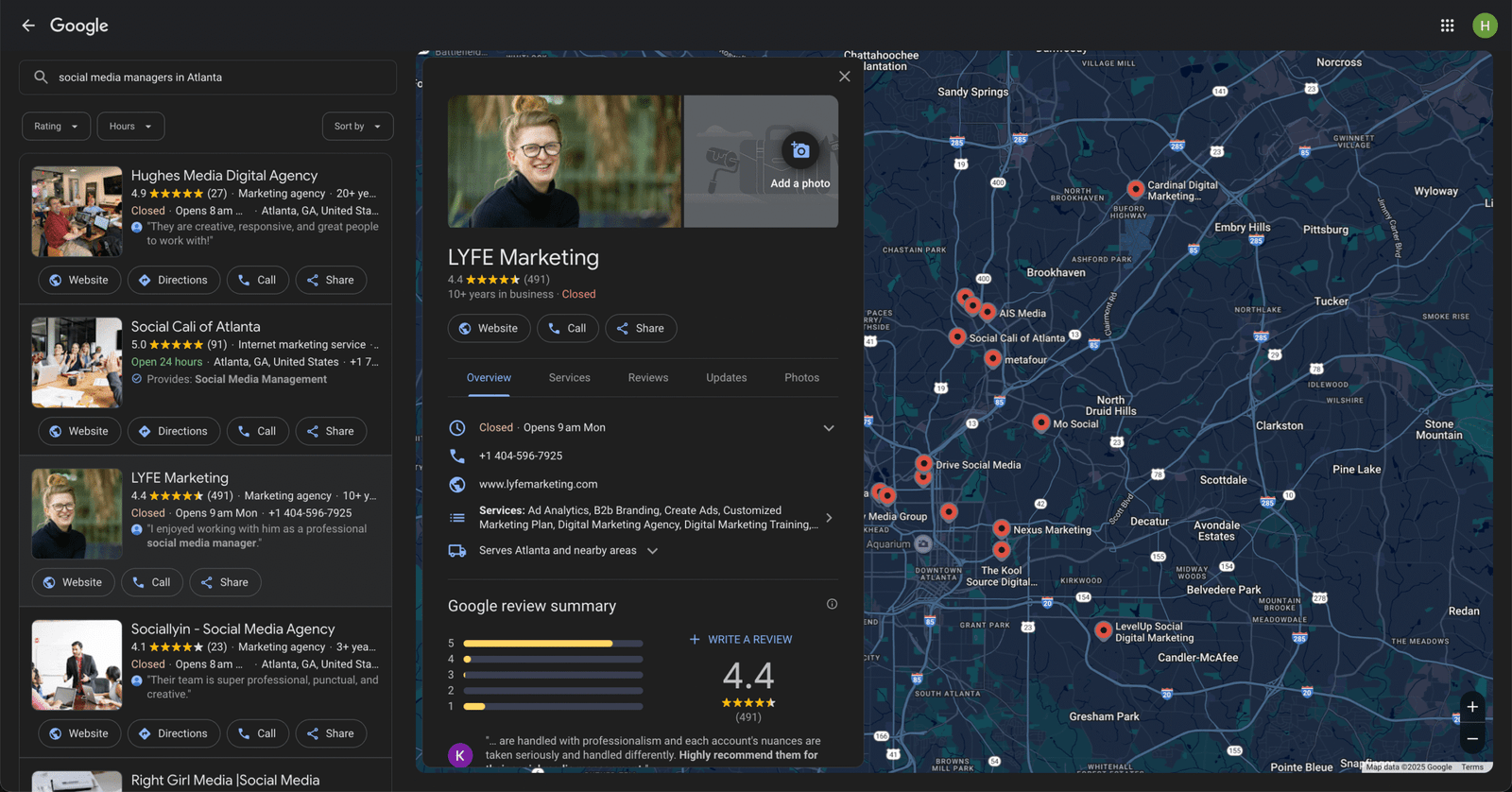Click the search field with Atlanta query
The image size is (1512, 792).
pos(208,77)
